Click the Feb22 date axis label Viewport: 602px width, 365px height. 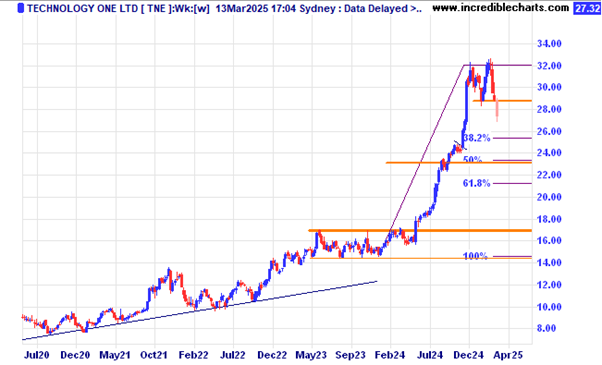[194, 355]
